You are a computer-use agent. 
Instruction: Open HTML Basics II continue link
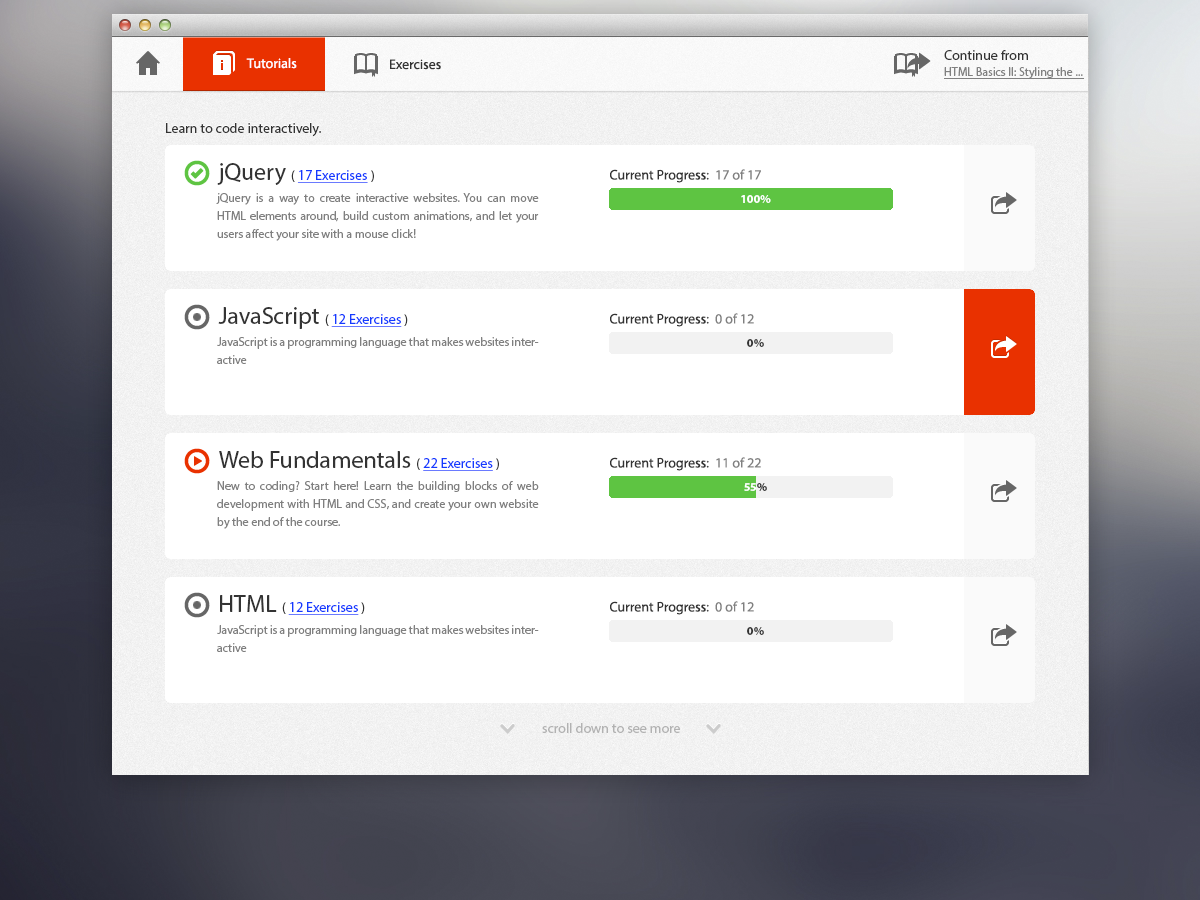1014,72
